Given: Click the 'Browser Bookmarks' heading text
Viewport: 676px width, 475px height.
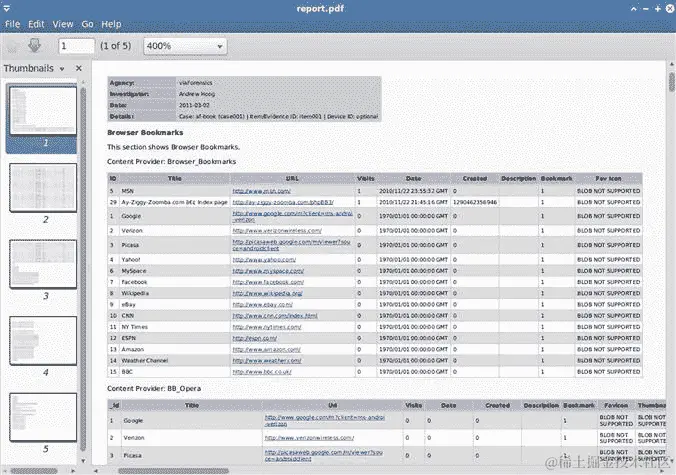Looking at the screenshot, I should (x=145, y=132).
